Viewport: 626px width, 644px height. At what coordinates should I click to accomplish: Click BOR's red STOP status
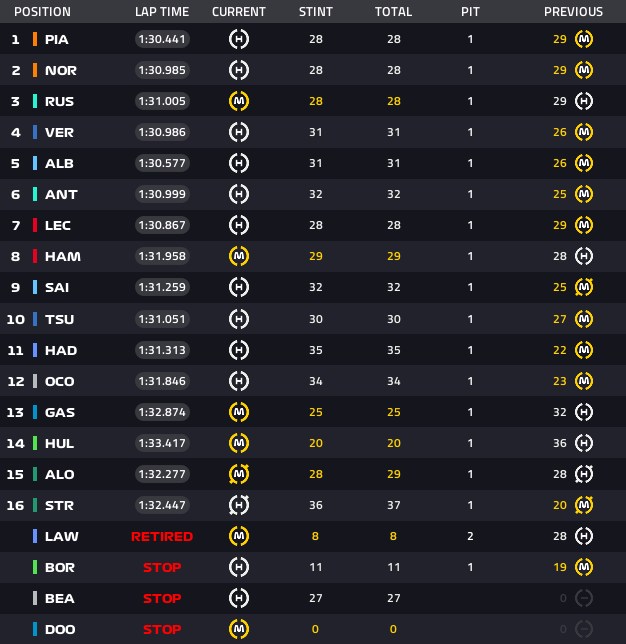click(x=162, y=567)
